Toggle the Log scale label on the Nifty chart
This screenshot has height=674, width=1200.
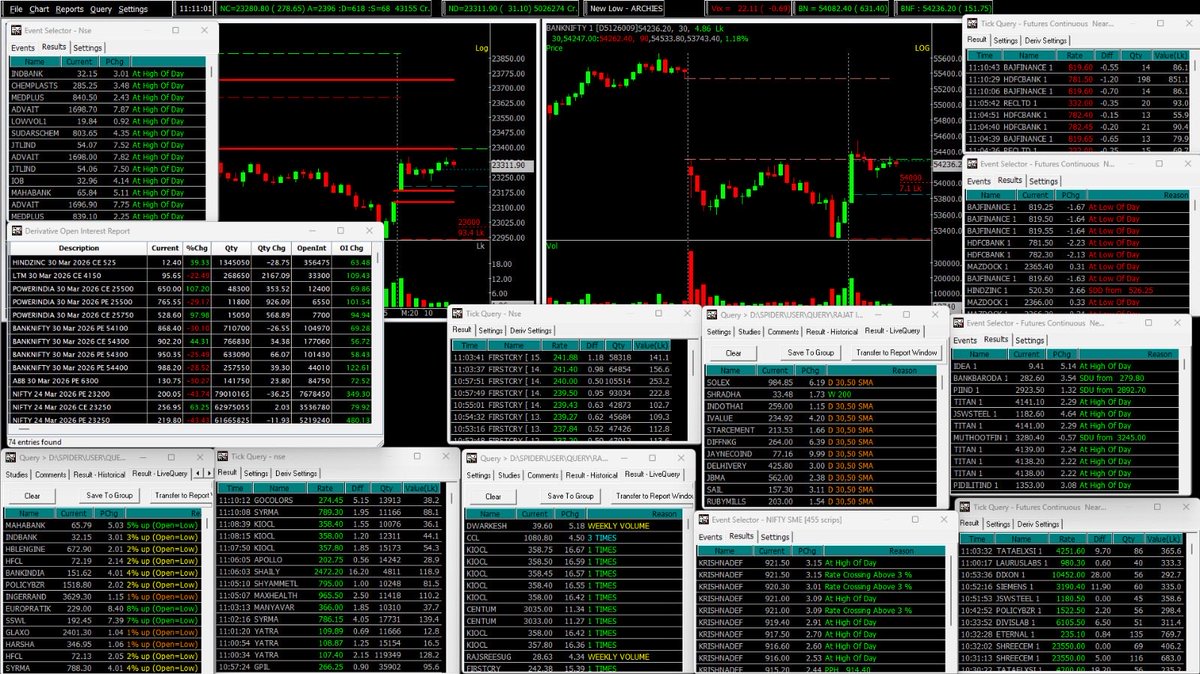pos(482,47)
